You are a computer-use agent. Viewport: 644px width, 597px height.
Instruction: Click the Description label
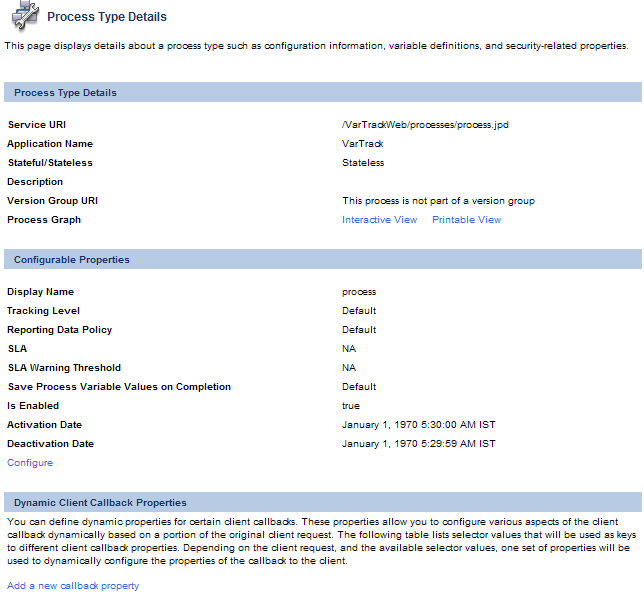(x=35, y=181)
